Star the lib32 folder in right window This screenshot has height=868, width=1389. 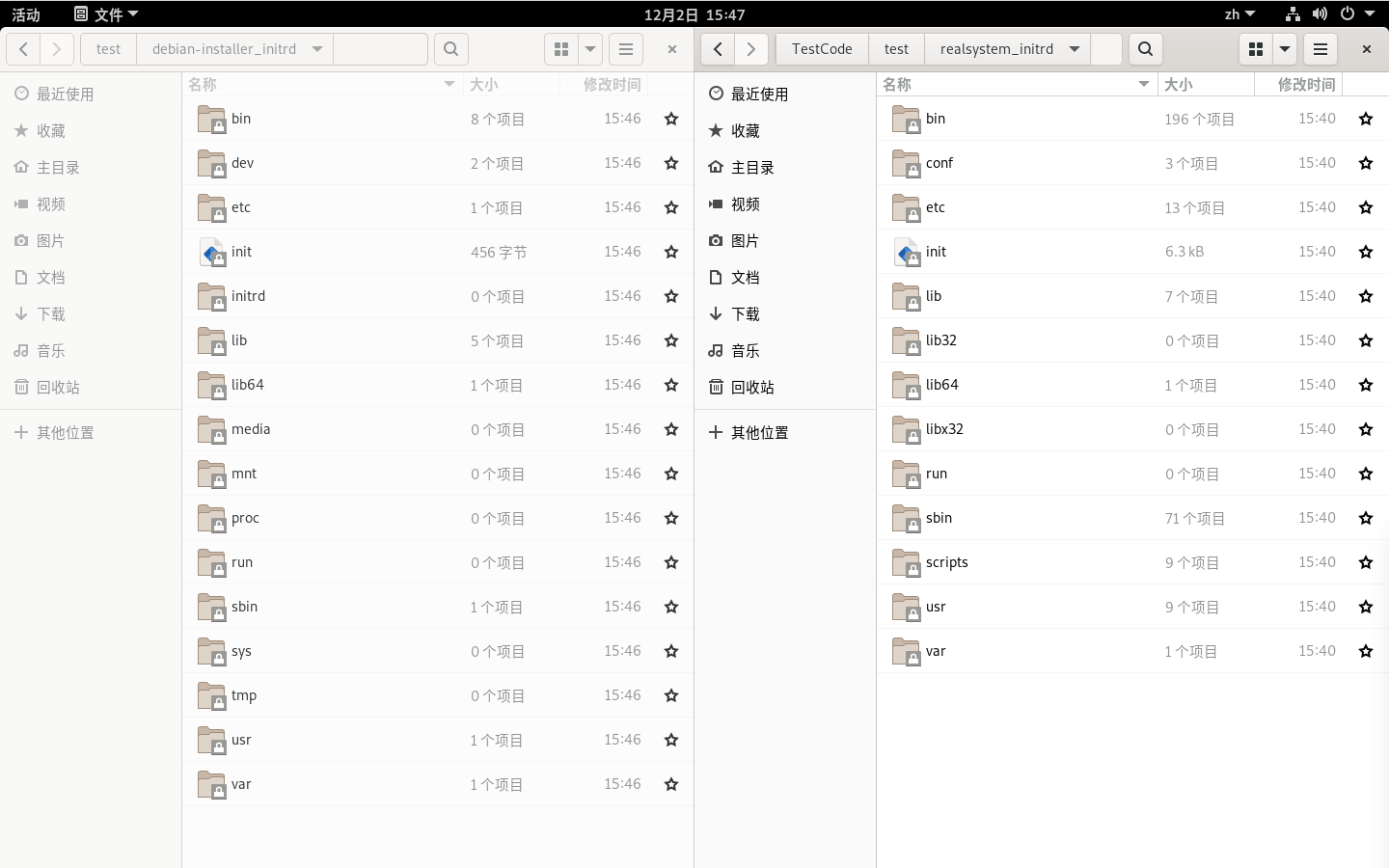click(1366, 340)
